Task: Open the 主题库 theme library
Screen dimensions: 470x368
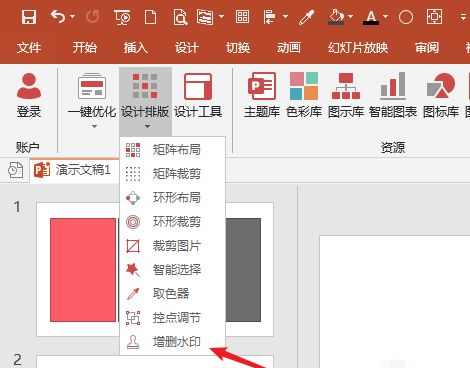Action: click(x=262, y=95)
